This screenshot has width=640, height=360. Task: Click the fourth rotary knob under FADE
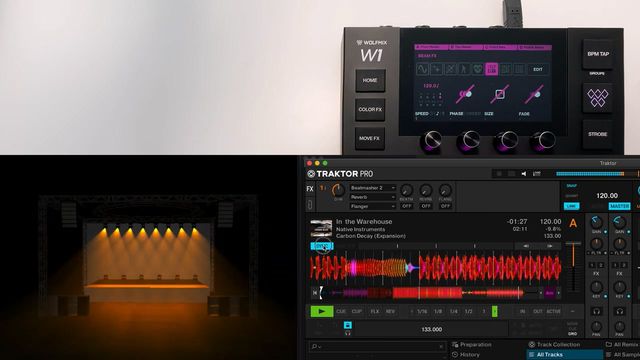click(543, 141)
